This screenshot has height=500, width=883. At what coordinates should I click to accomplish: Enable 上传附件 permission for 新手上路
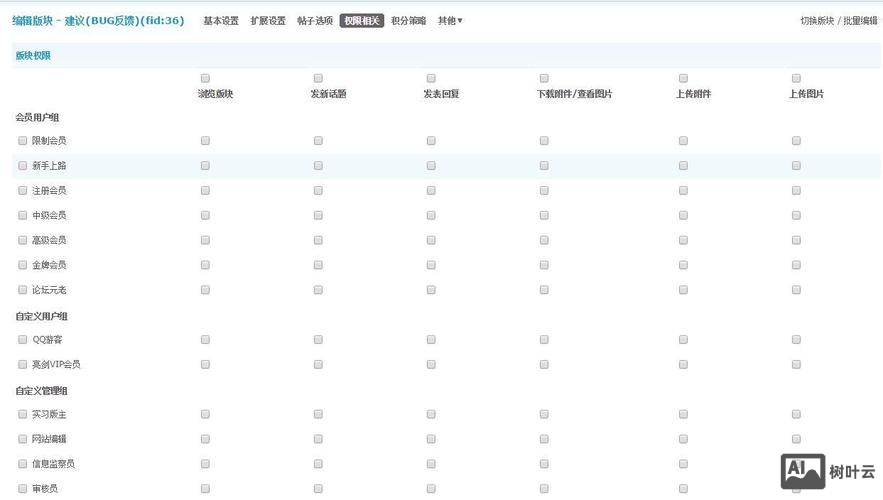click(x=683, y=166)
